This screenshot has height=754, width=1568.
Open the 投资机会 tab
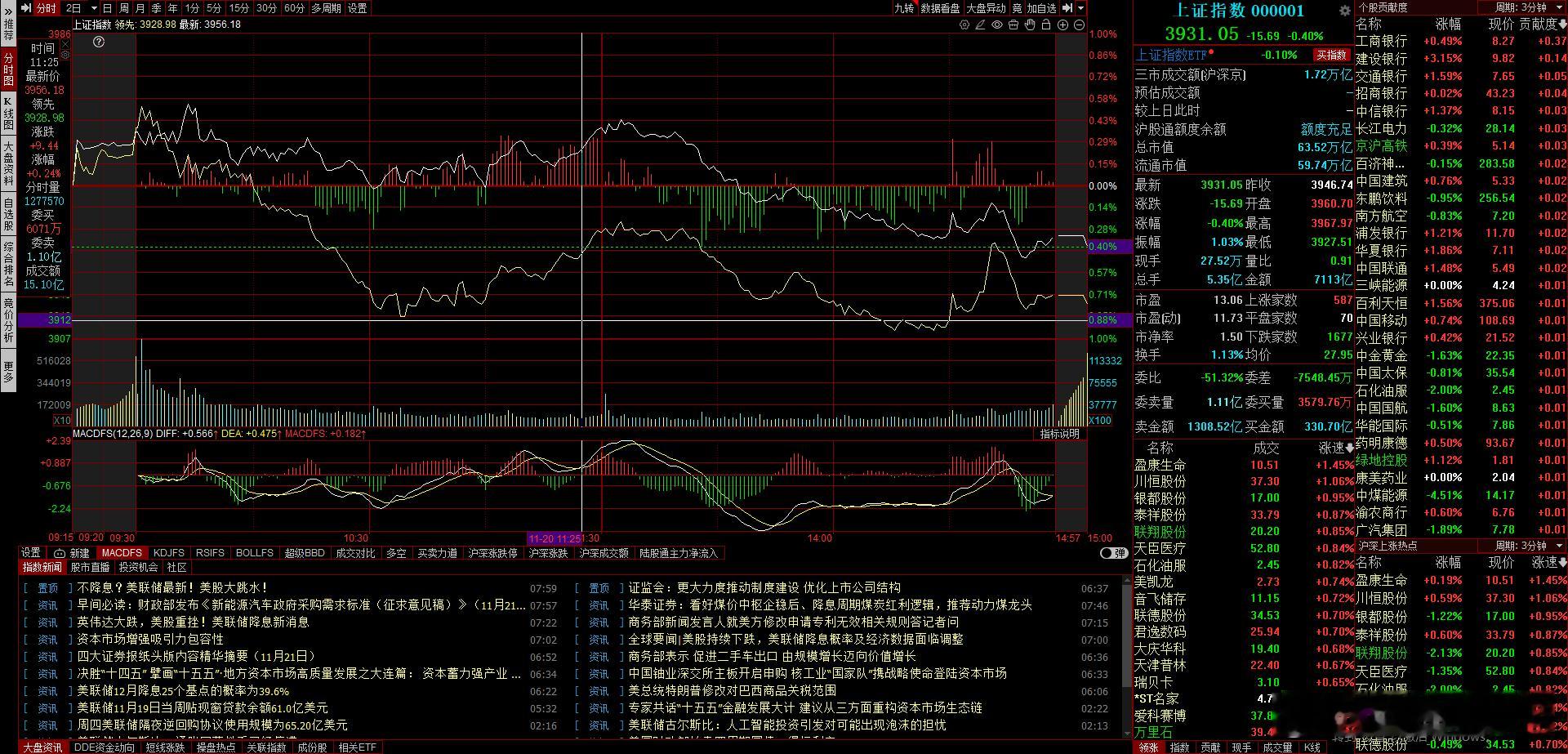138,567
